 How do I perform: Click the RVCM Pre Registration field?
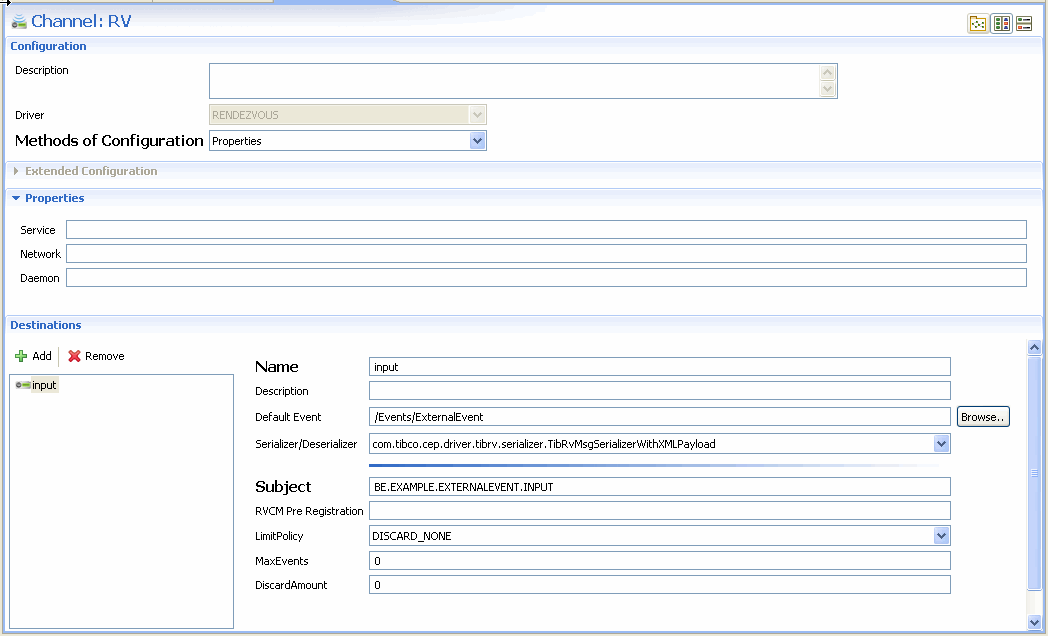pos(660,511)
